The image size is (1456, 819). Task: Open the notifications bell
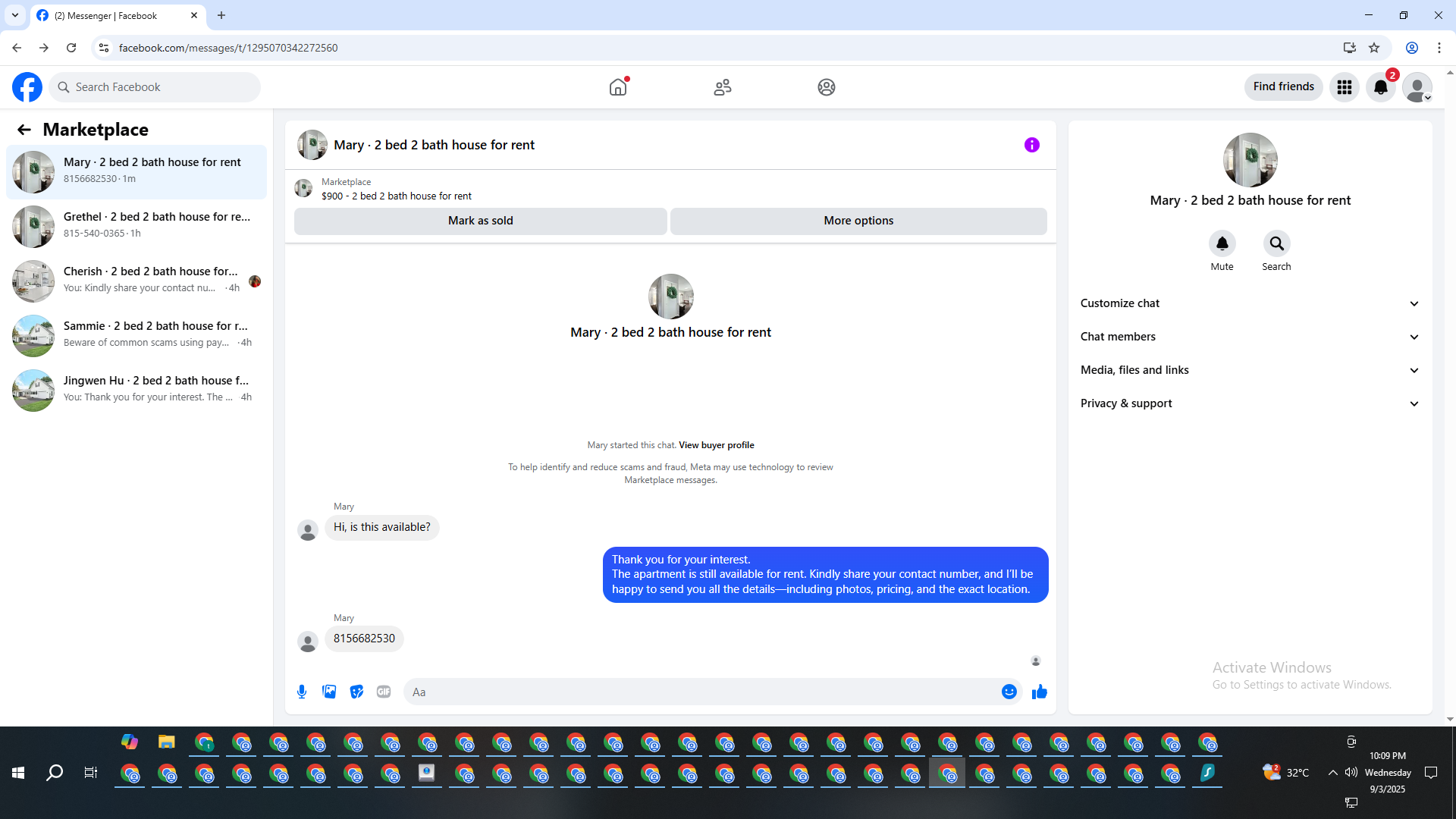[1381, 87]
